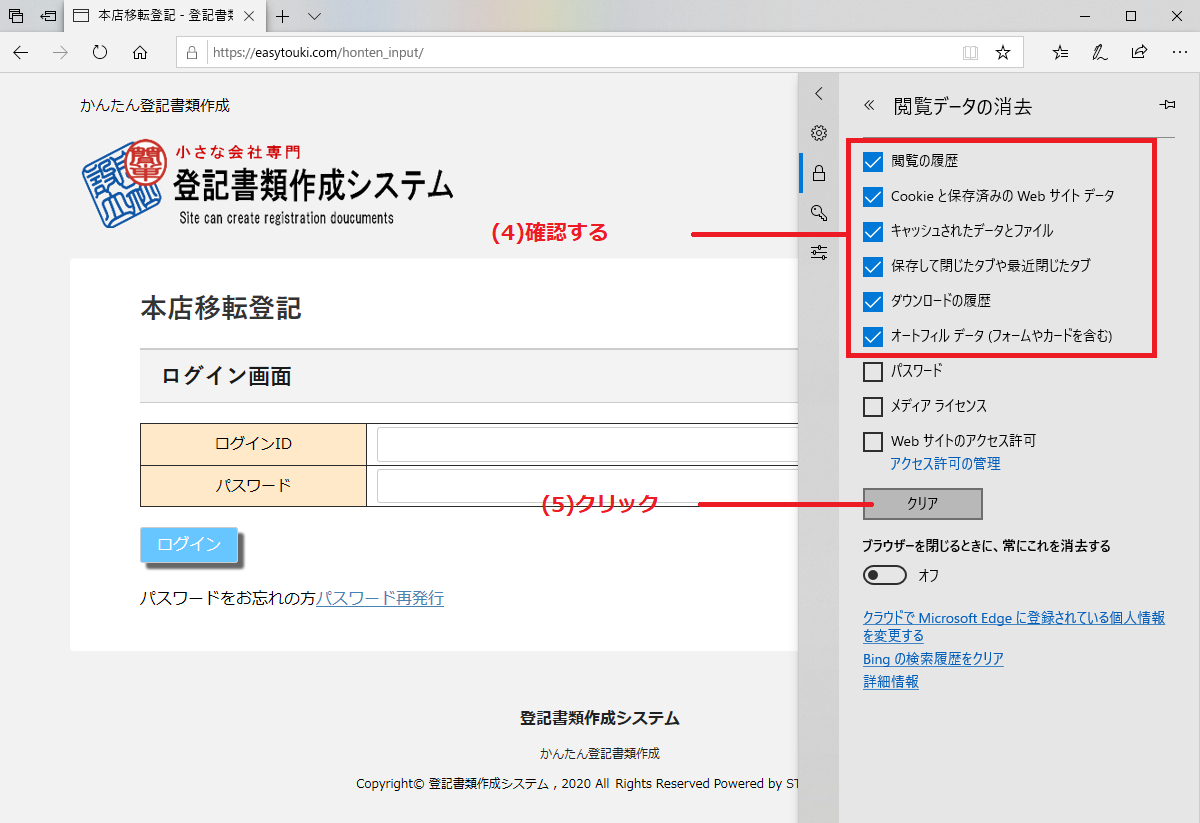Go to the home page icon
This screenshot has height=823, width=1200.
(140, 52)
